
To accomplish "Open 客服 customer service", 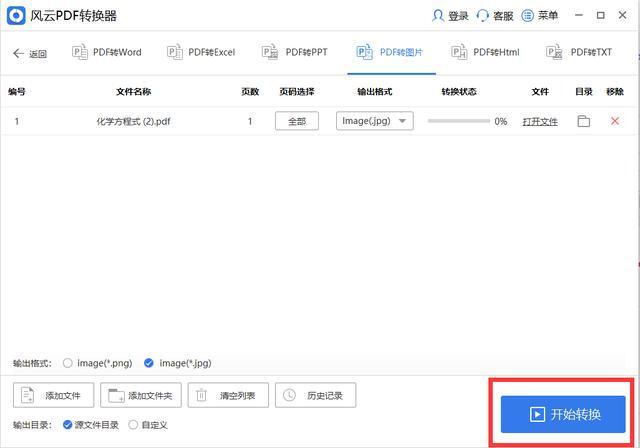I will (x=495, y=16).
